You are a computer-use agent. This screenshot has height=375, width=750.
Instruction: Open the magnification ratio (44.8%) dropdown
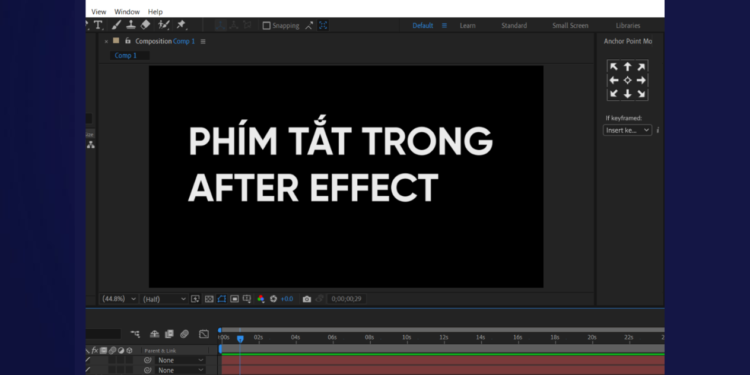tap(119, 299)
